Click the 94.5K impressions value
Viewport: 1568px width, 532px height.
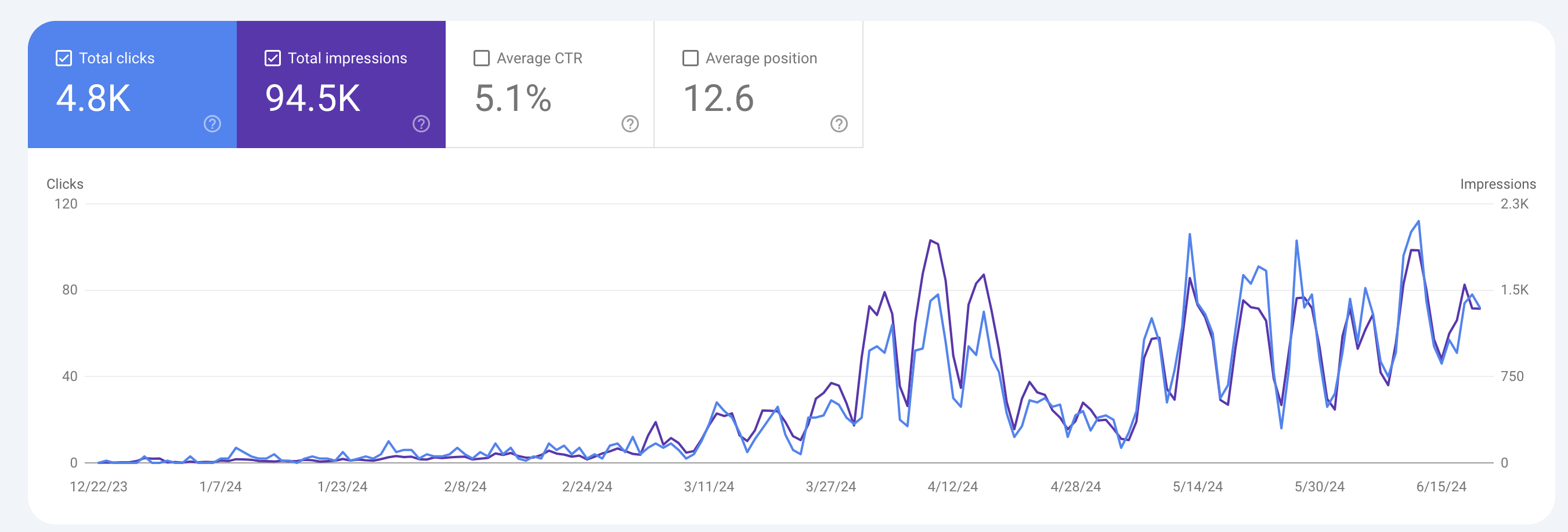click(x=312, y=98)
